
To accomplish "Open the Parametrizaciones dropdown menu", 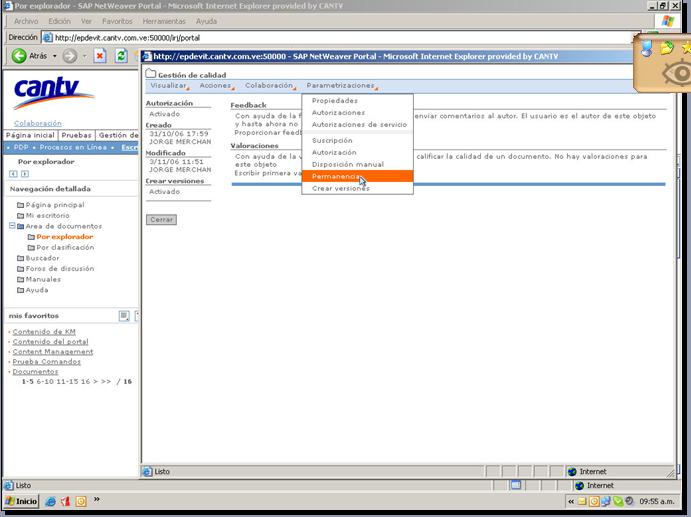I will tap(341, 86).
